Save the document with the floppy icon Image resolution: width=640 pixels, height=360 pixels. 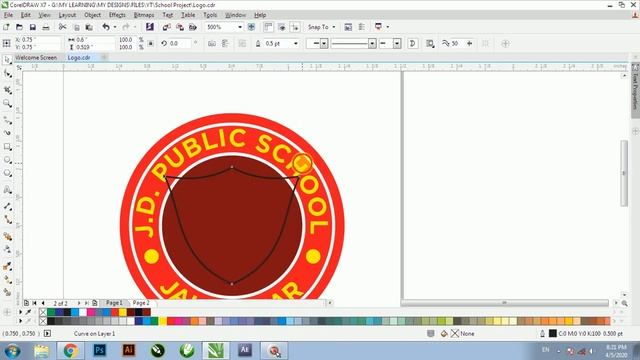[x=33, y=27]
